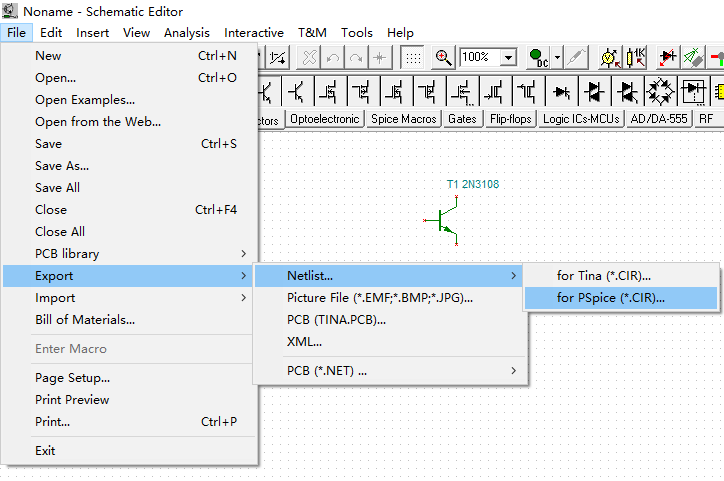Image resolution: width=724 pixels, height=481 pixels.
Task: Open the Help menu
Action: [x=400, y=33]
